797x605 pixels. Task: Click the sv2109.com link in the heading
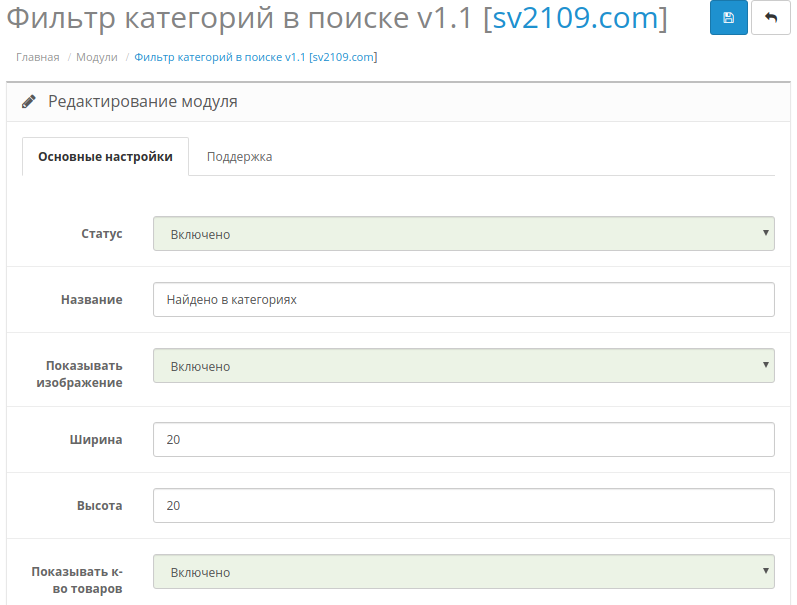pos(575,18)
